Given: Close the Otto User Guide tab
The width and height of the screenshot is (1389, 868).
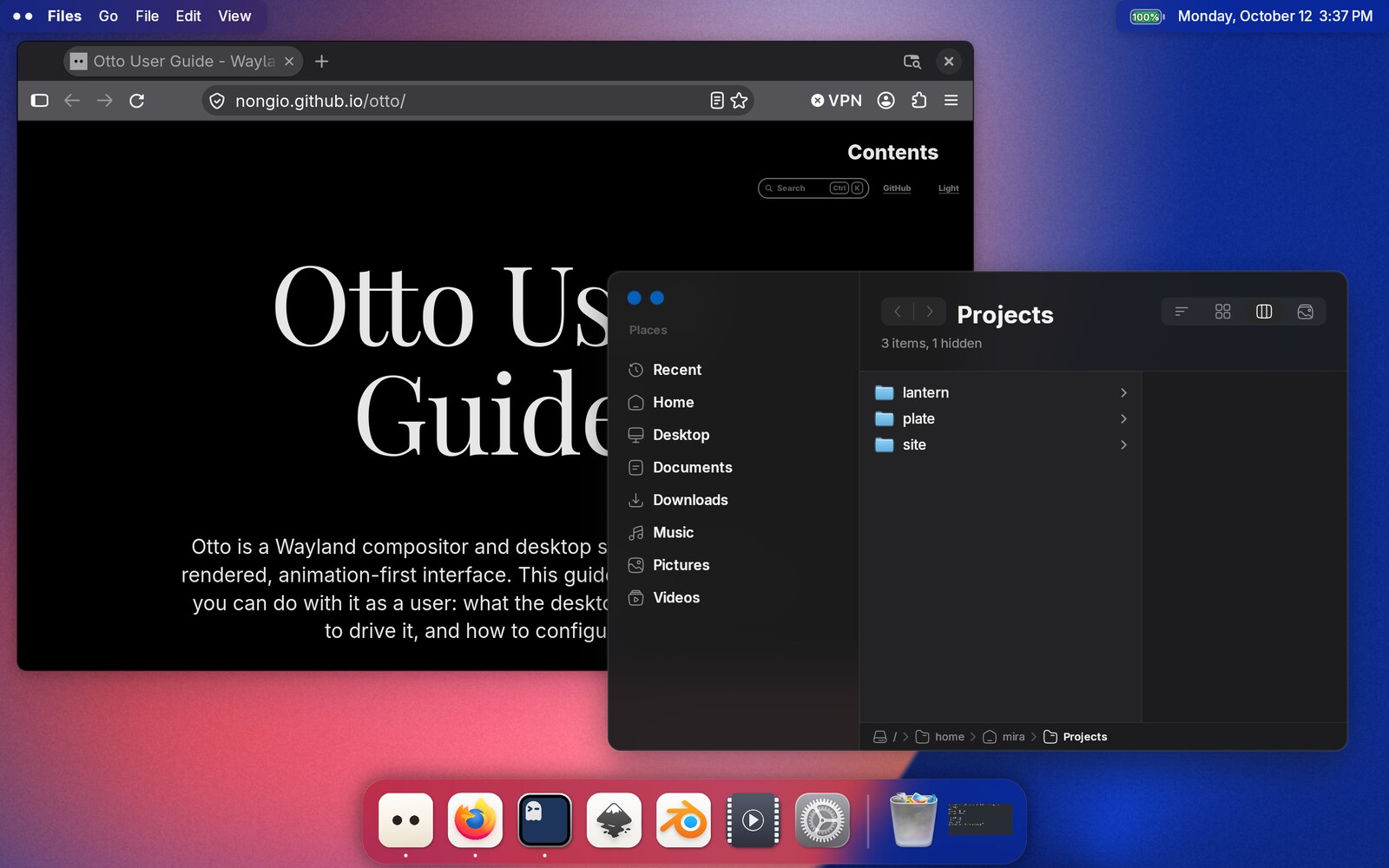Looking at the screenshot, I should click(289, 62).
